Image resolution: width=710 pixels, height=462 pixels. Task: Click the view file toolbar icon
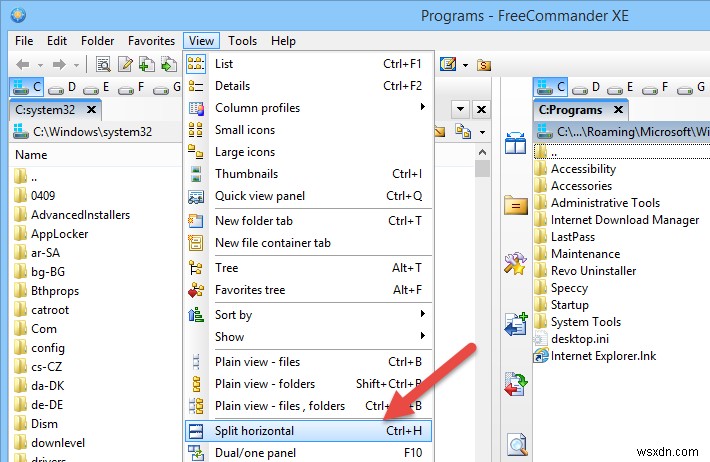click(x=103, y=65)
